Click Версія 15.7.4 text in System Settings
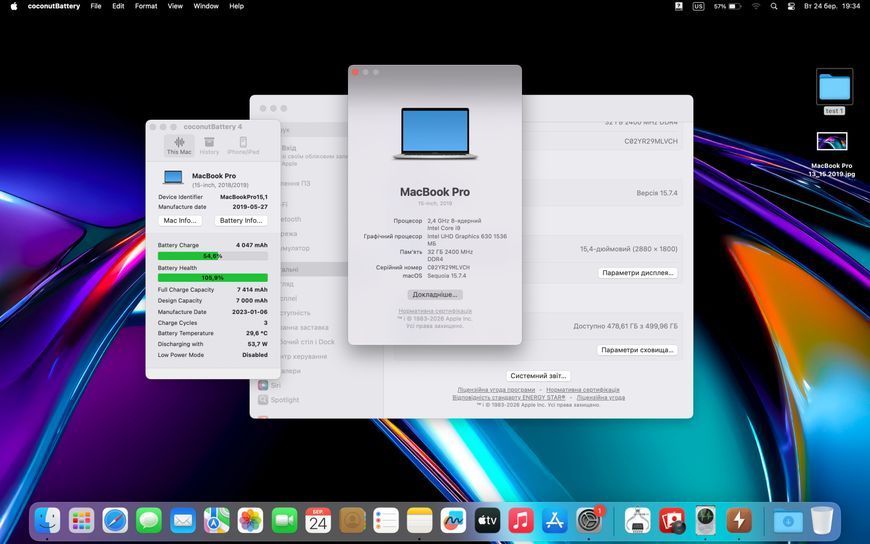Viewport: 870px width, 544px height. [x=657, y=193]
